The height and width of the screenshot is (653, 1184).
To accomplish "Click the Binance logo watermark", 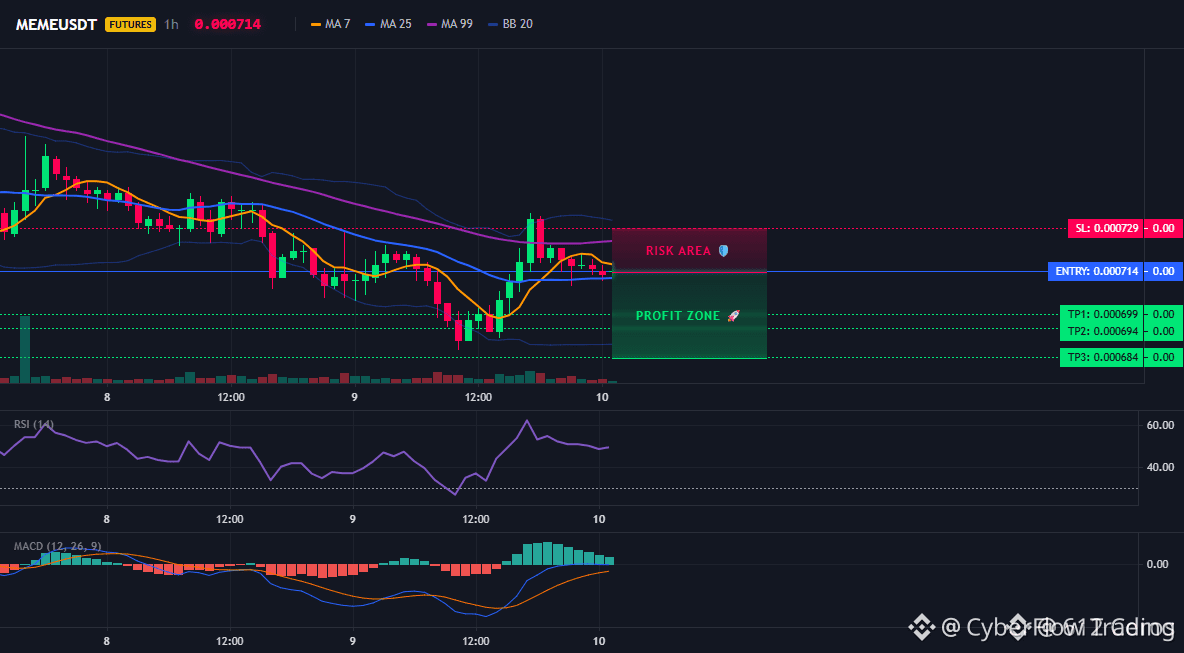I will (x=921, y=627).
